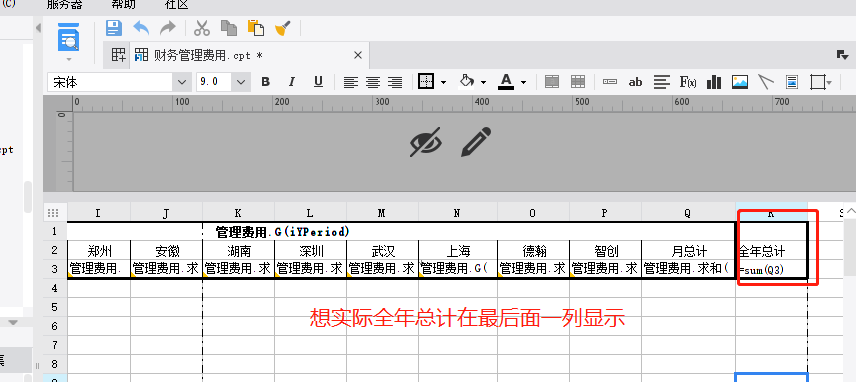The image size is (856, 382).
Task: Click the add new template grid icon
Action: [118, 55]
